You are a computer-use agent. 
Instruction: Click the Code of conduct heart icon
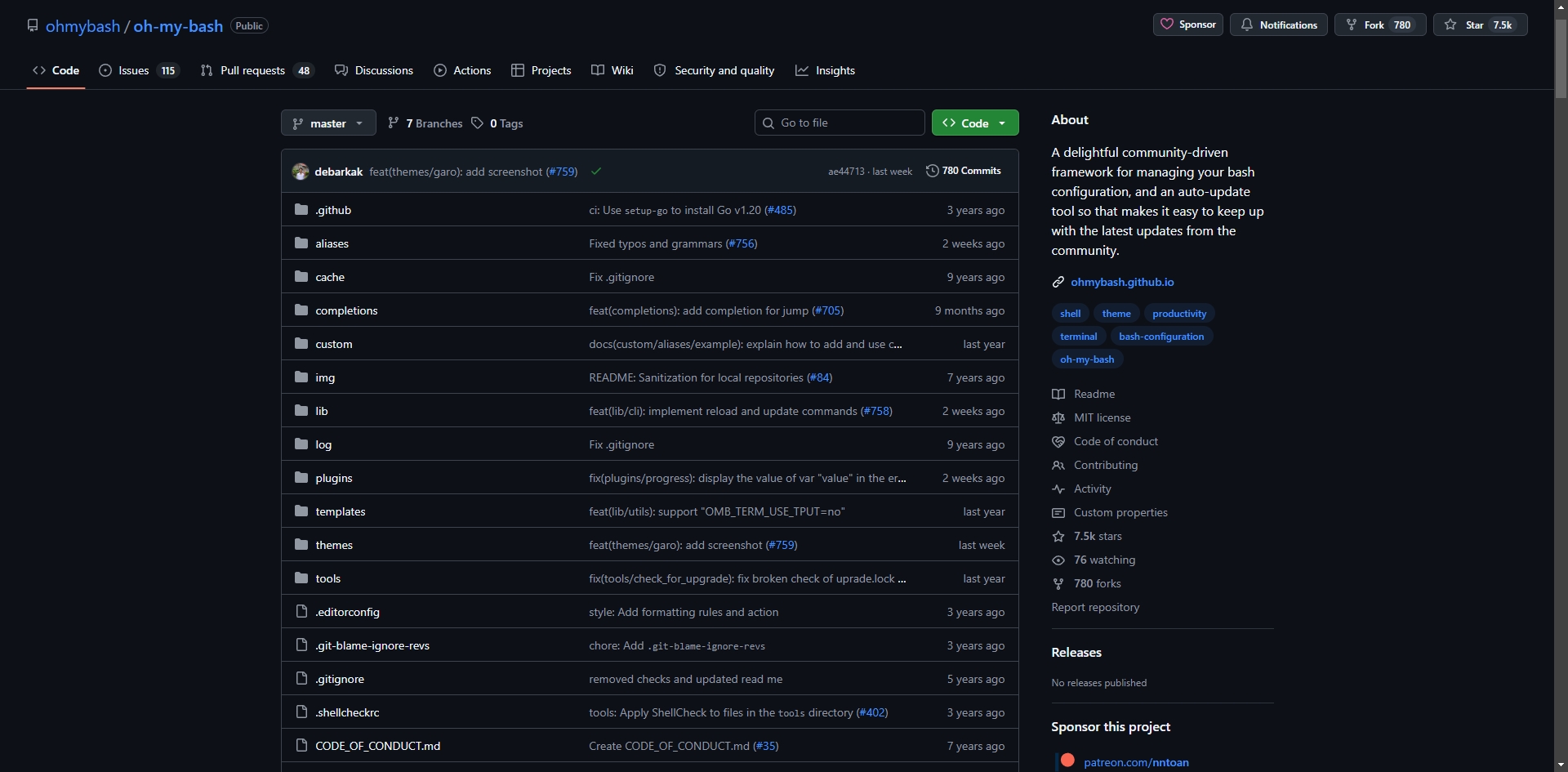click(1058, 441)
